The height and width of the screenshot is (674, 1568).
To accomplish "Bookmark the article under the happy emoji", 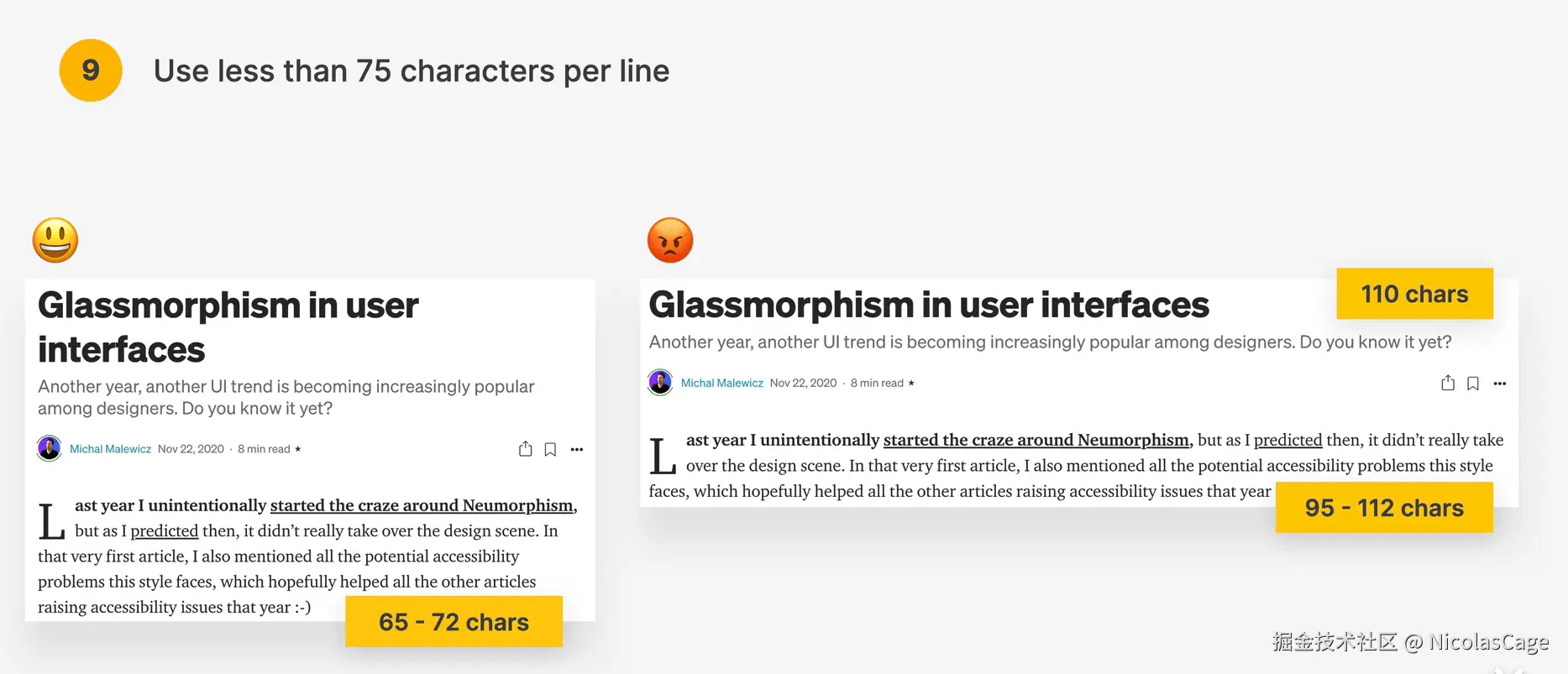I will tap(550, 450).
